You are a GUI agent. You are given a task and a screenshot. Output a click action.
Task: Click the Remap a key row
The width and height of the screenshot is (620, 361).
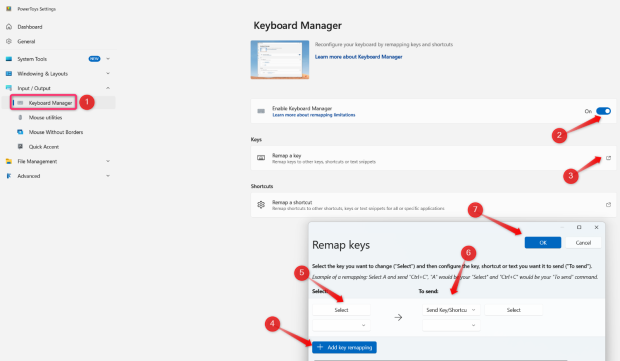[433, 158]
